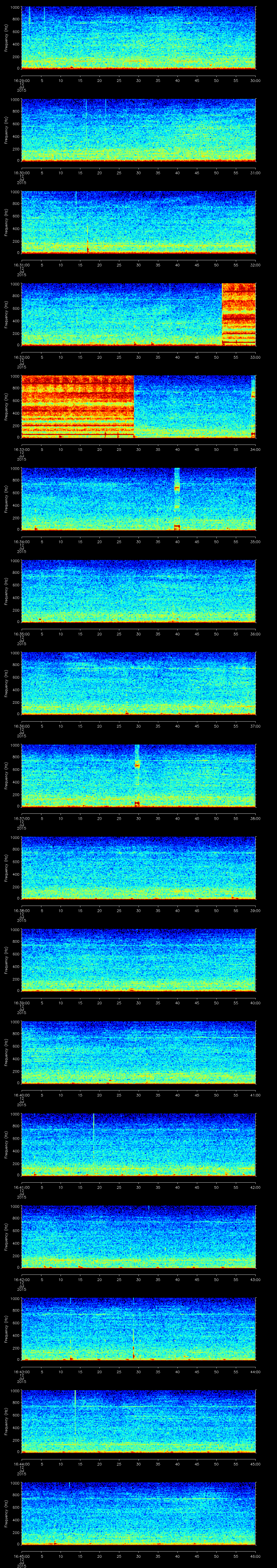Click the 46:00 end time label
The width and height of the screenshot is (277, 1568).
point(255,1556)
